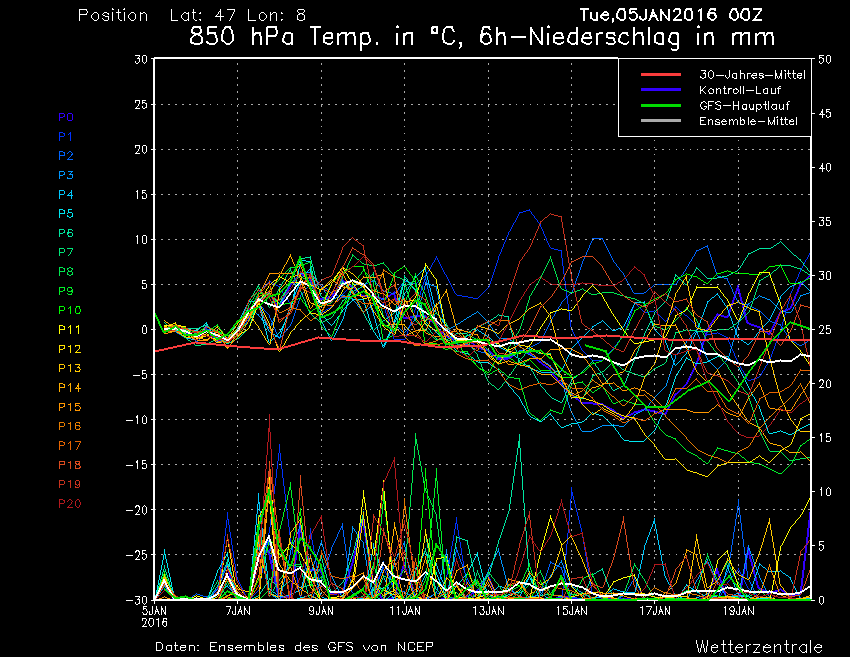The width and height of the screenshot is (850, 657).
Task: Click the Position Lat 47 Lon 8 text
Action: pos(192,16)
